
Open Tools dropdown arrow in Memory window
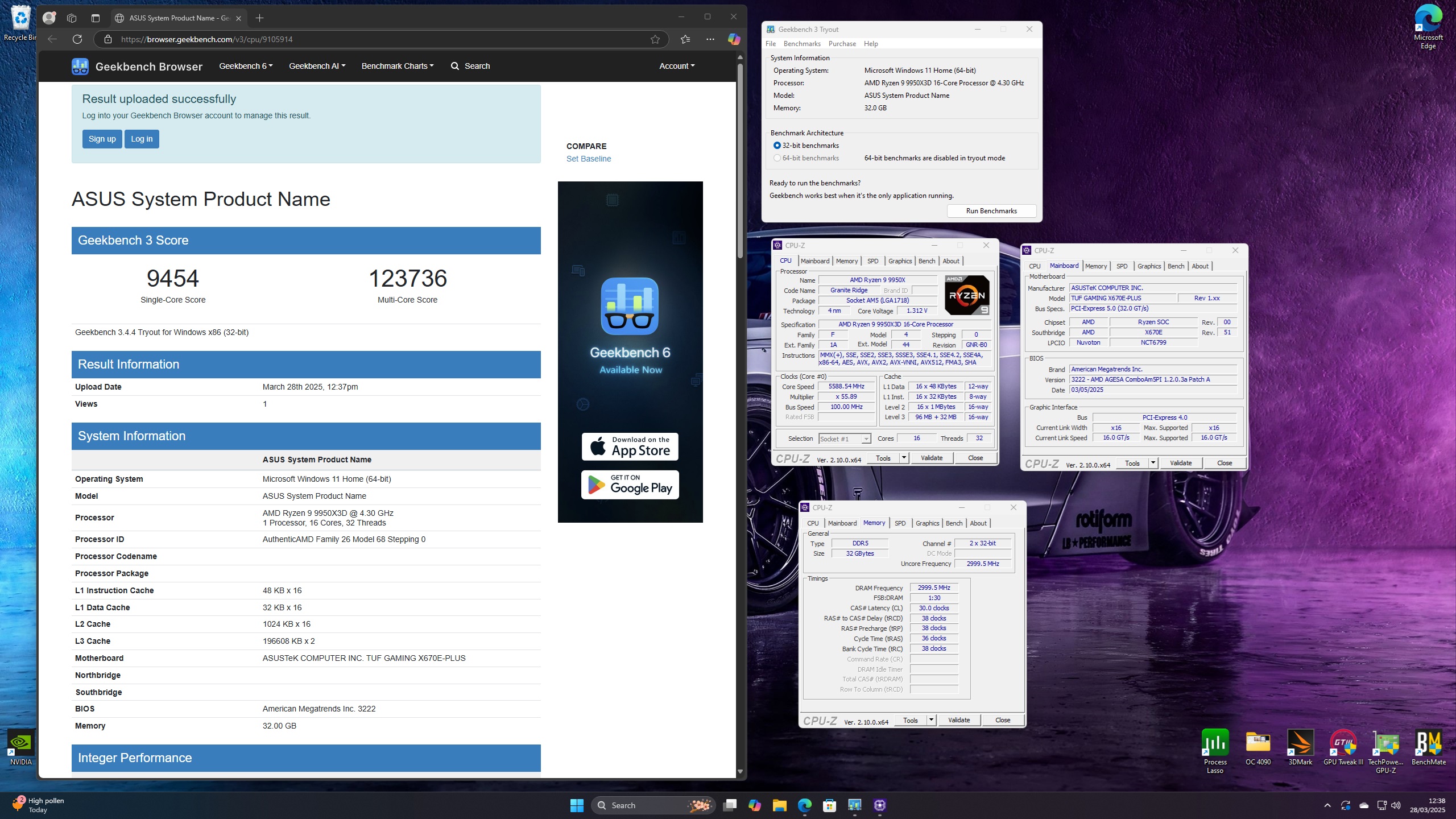pyautogui.click(x=931, y=720)
